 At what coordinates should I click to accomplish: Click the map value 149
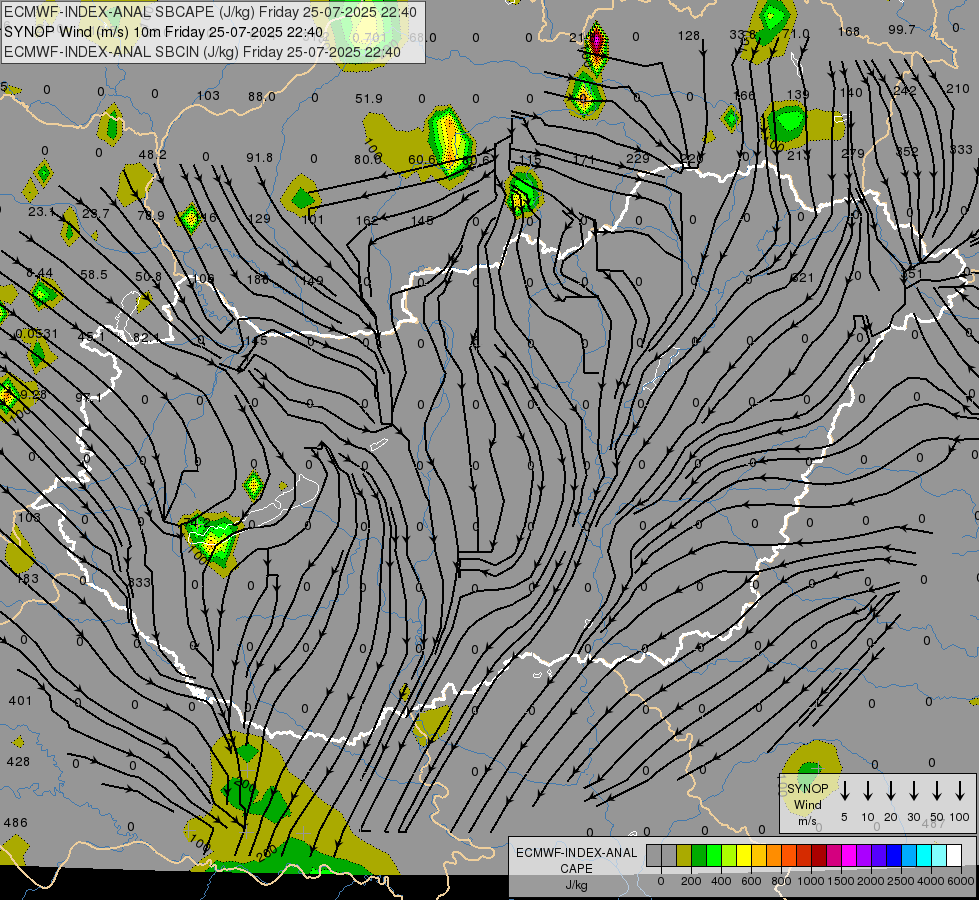pos(312,281)
